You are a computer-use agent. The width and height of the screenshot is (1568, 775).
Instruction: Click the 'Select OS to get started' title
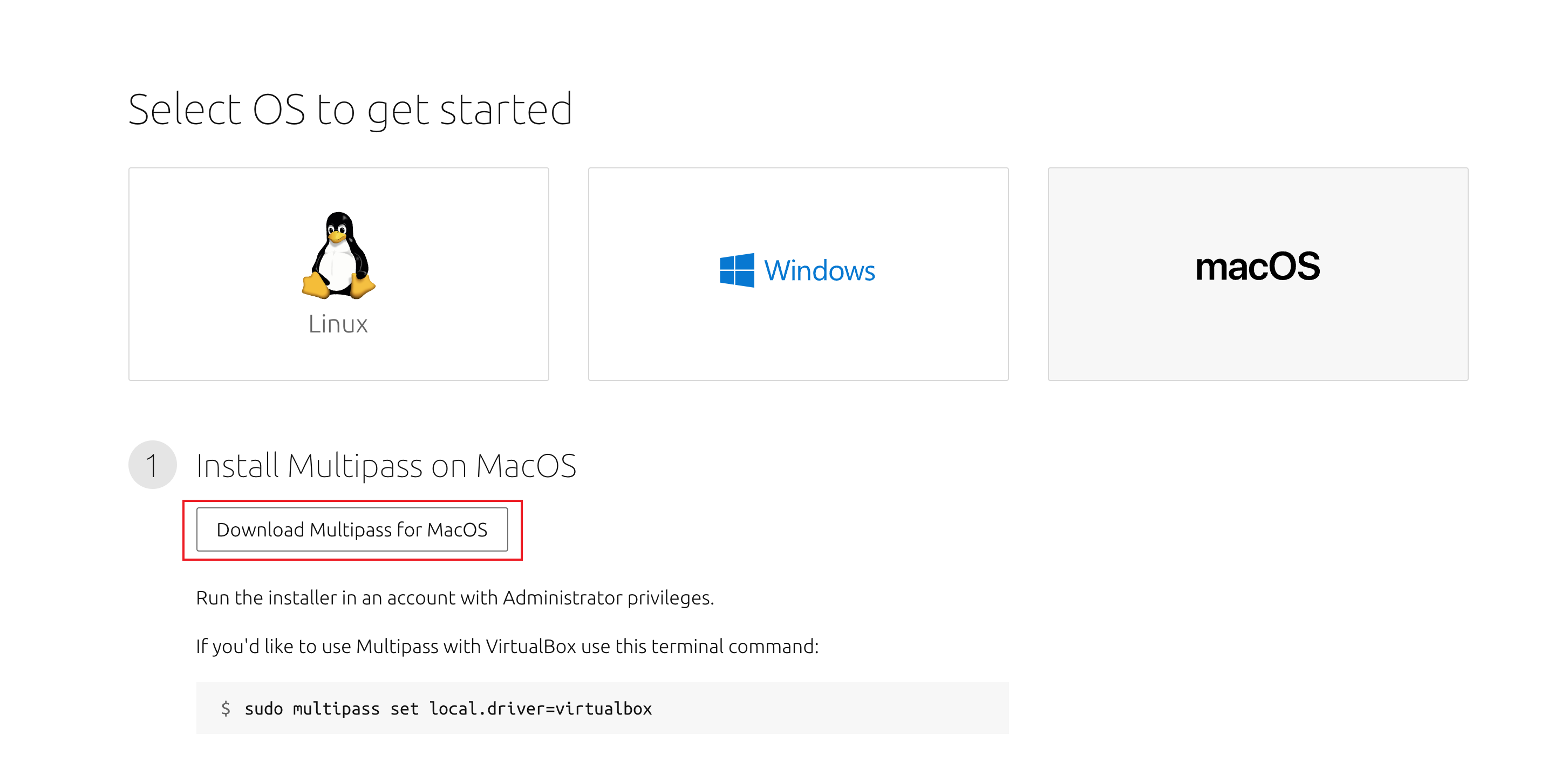pos(350,110)
